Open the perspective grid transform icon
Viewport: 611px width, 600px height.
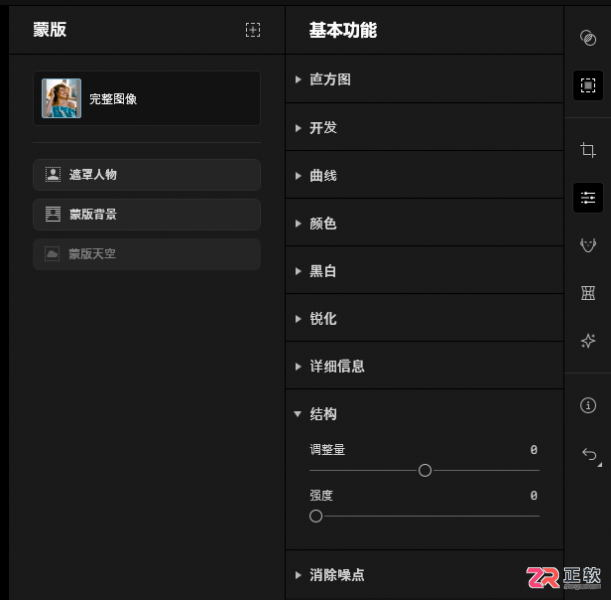(x=588, y=293)
